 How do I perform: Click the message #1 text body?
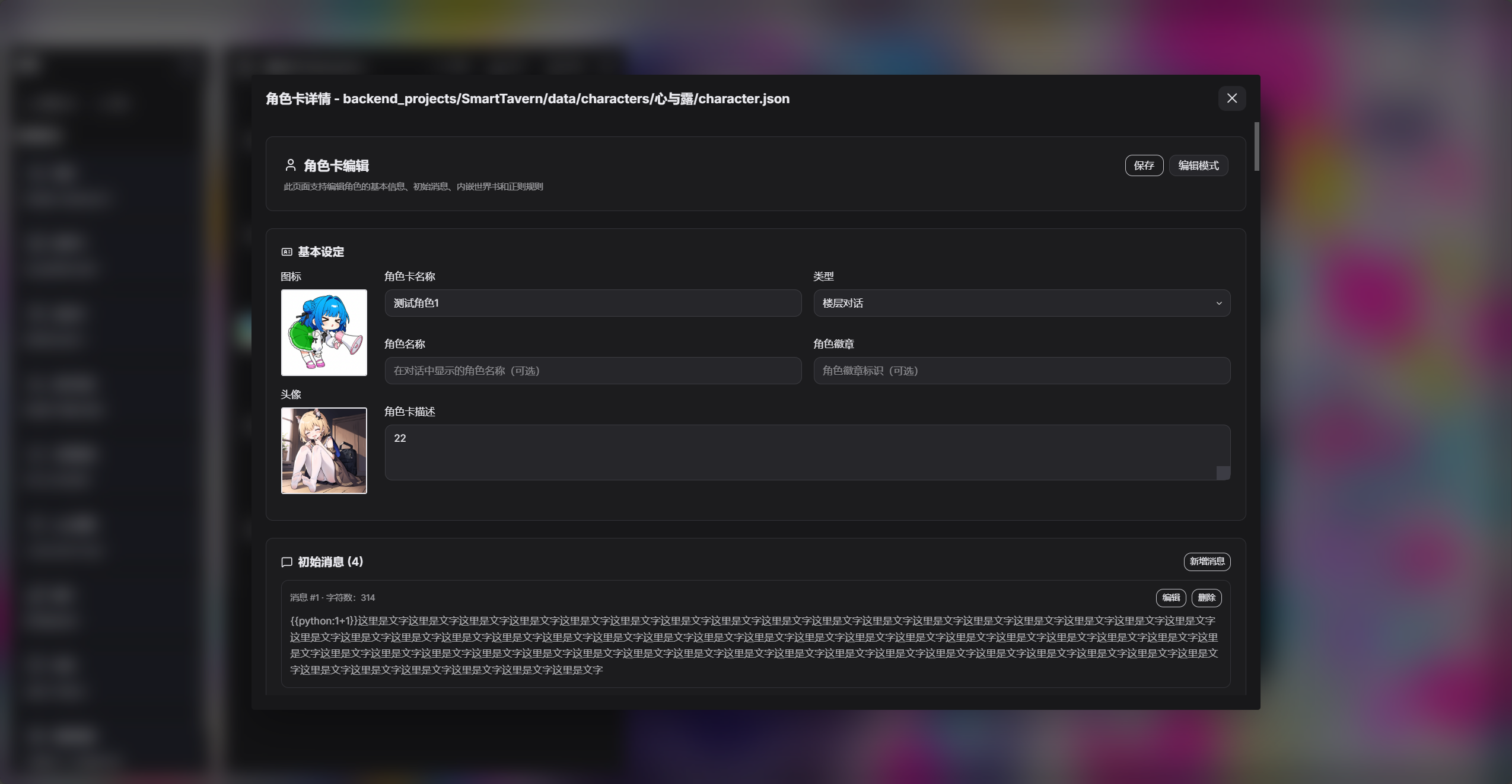point(753,645)
